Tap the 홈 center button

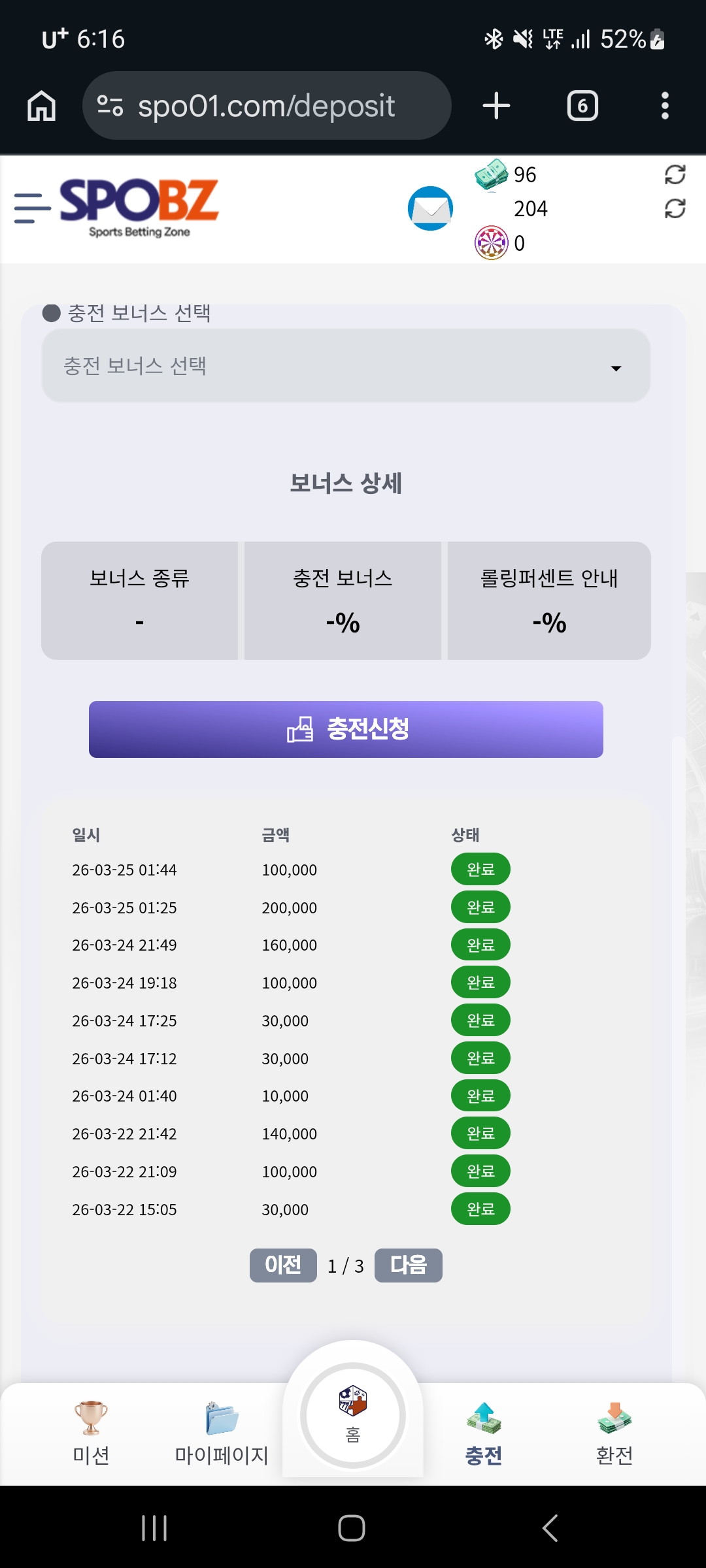coord(353,1415)
